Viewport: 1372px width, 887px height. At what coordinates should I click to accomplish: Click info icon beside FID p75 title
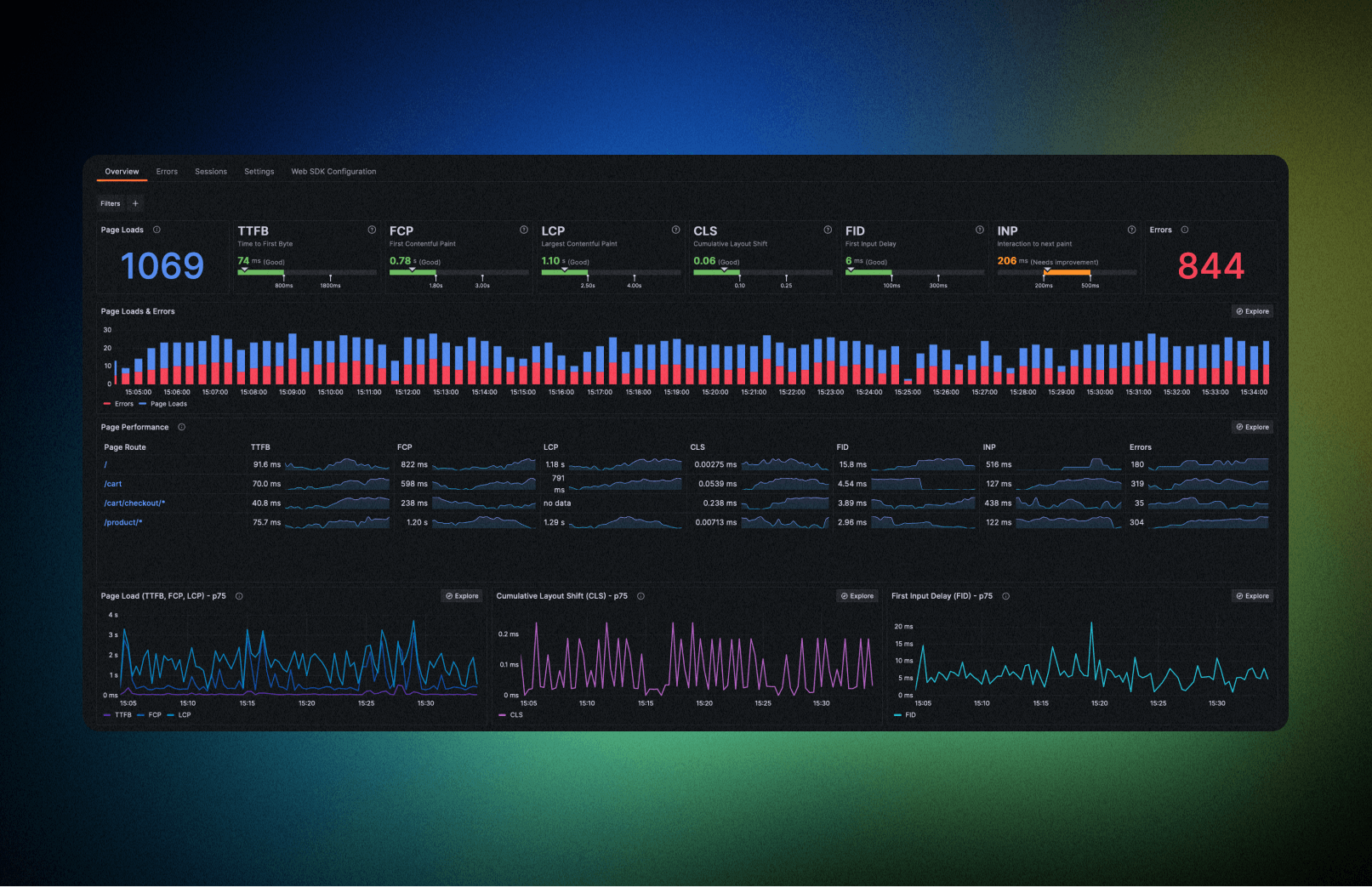pos(1006,596)
